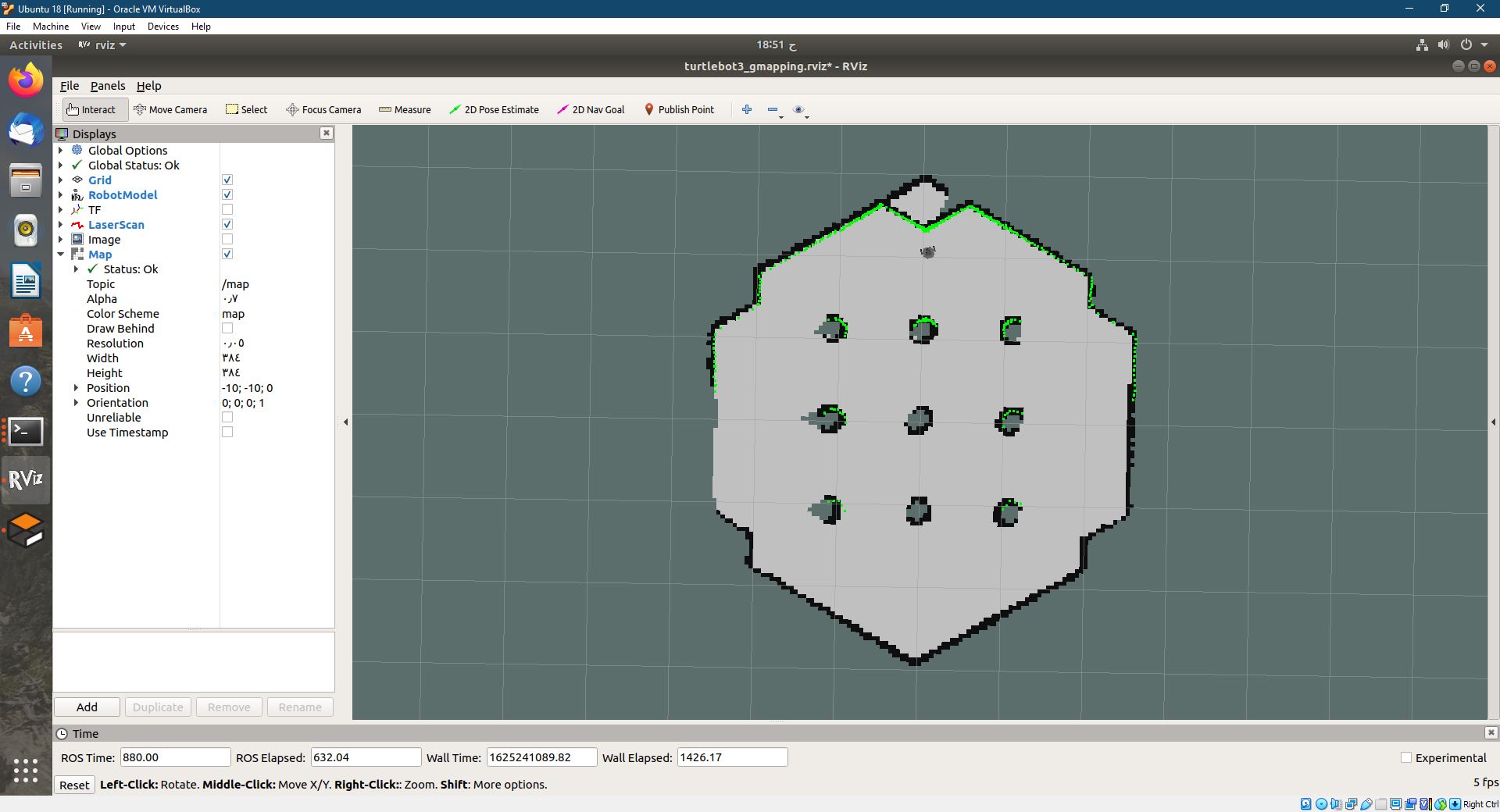Screen dimensions: 1500x812
Task: Select the Interact tool
Action: (x=93, y=109)
